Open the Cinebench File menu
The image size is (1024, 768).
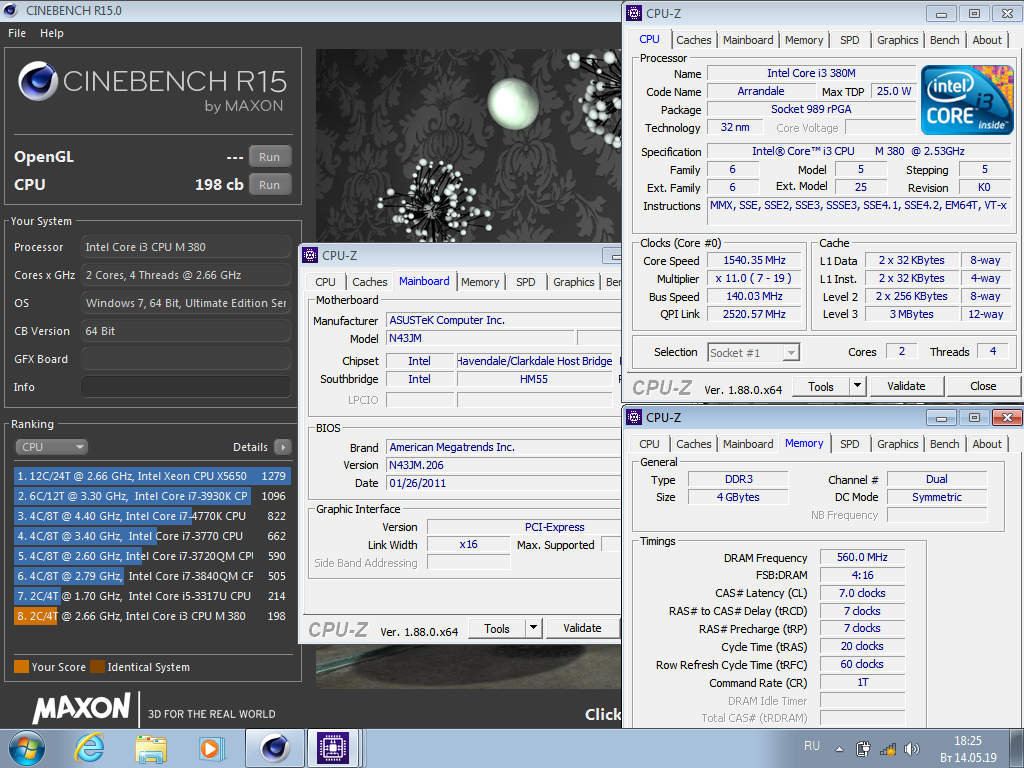pos(17,33)
